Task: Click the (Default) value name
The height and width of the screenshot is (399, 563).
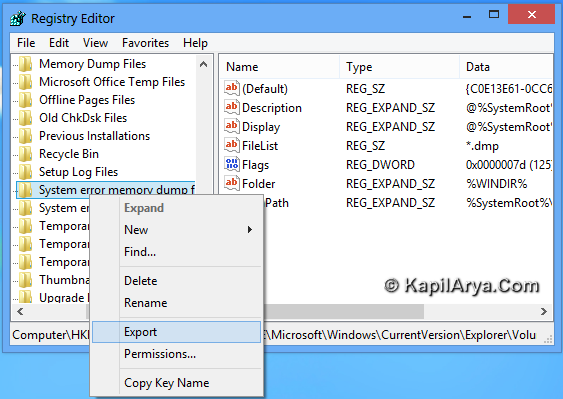Action: [265, 89]
